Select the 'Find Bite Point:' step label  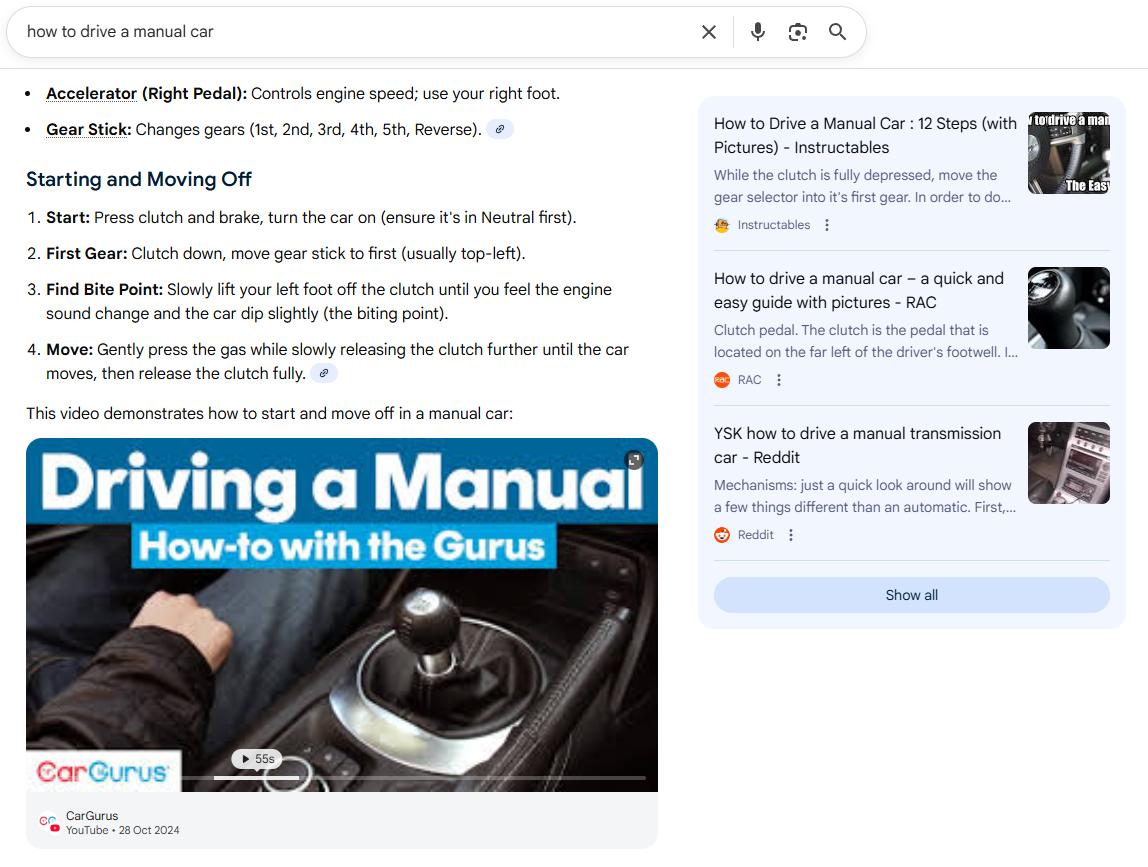(x=104, y=290)
